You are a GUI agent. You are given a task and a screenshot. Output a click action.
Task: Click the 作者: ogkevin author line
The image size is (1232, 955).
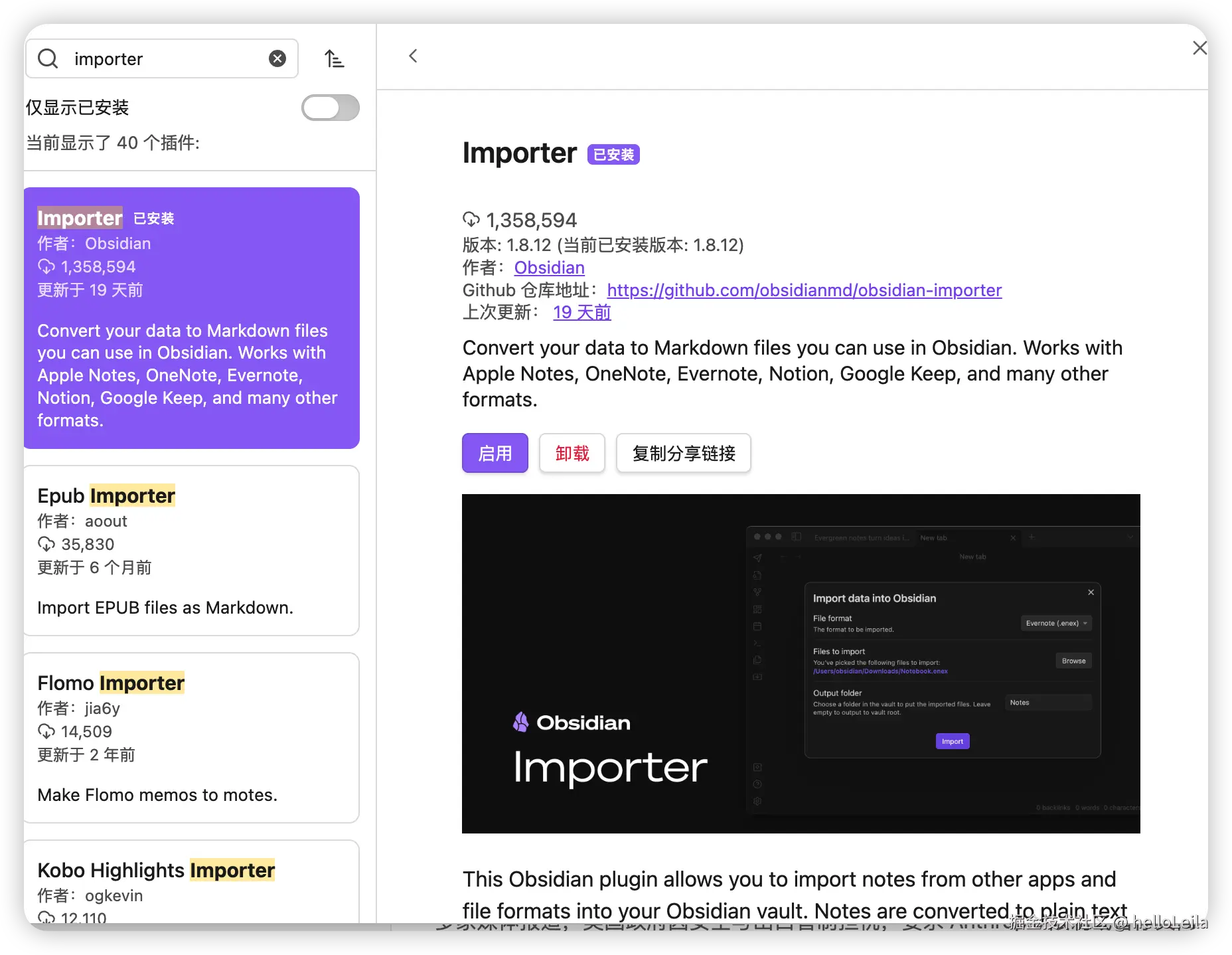pyautogui.click(x=90, y=896)
